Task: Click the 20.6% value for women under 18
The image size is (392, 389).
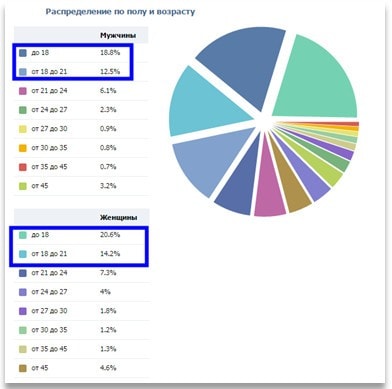Action: (110, 235)
